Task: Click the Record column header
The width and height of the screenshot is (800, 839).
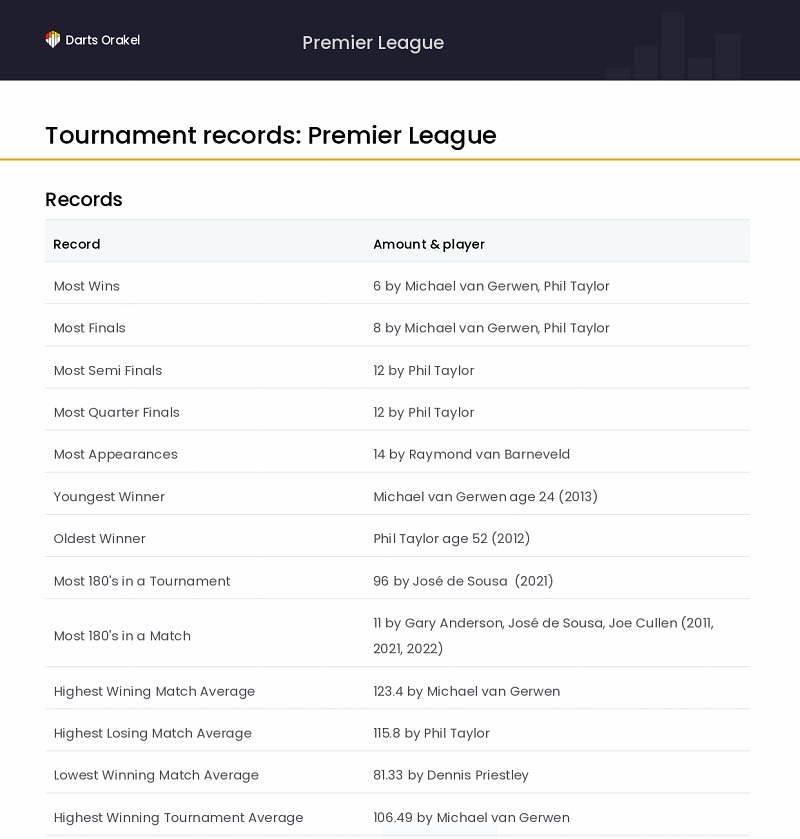Action: pos(77,244)
